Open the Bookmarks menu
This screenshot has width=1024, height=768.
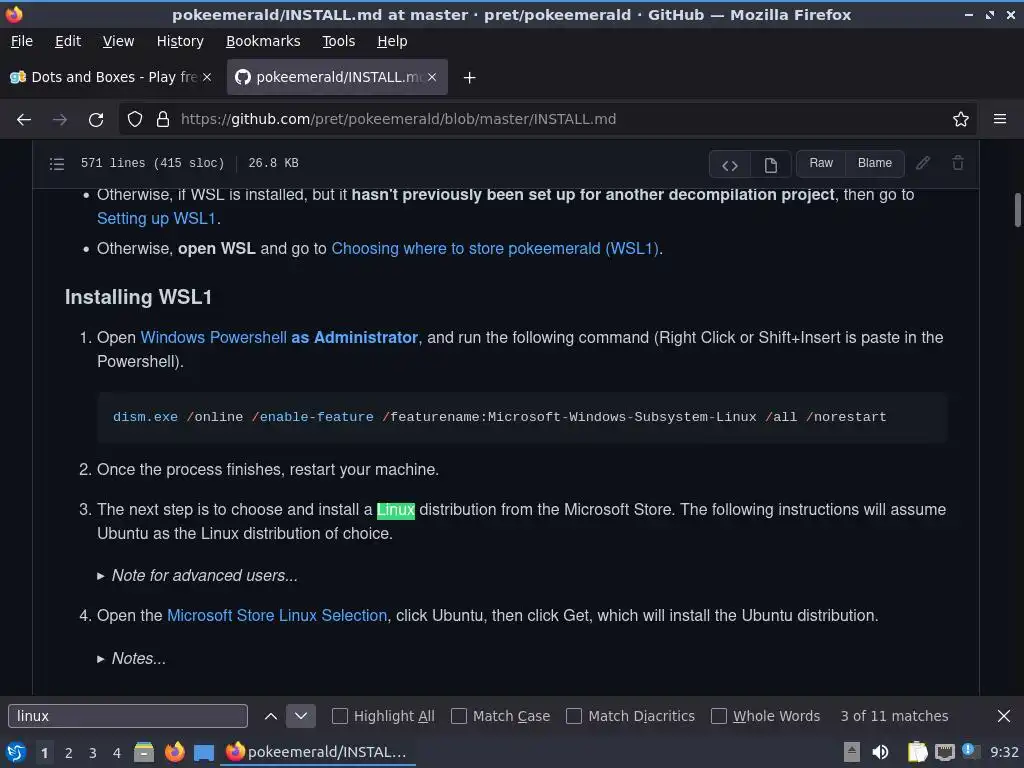[263, 41]
